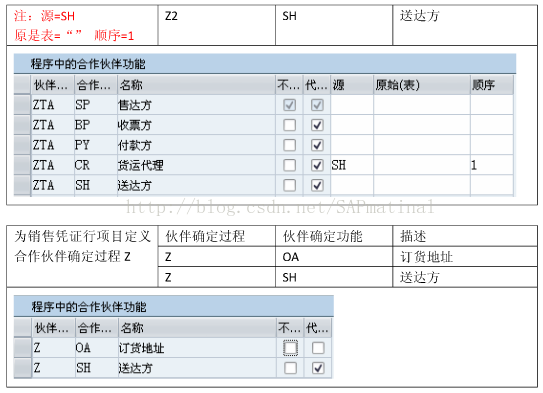The width and height of the screenshot is (543, 393).
Task: Uncheck the 代... checkbox for CR 货运代理
Action: click(x=317, y=165)
